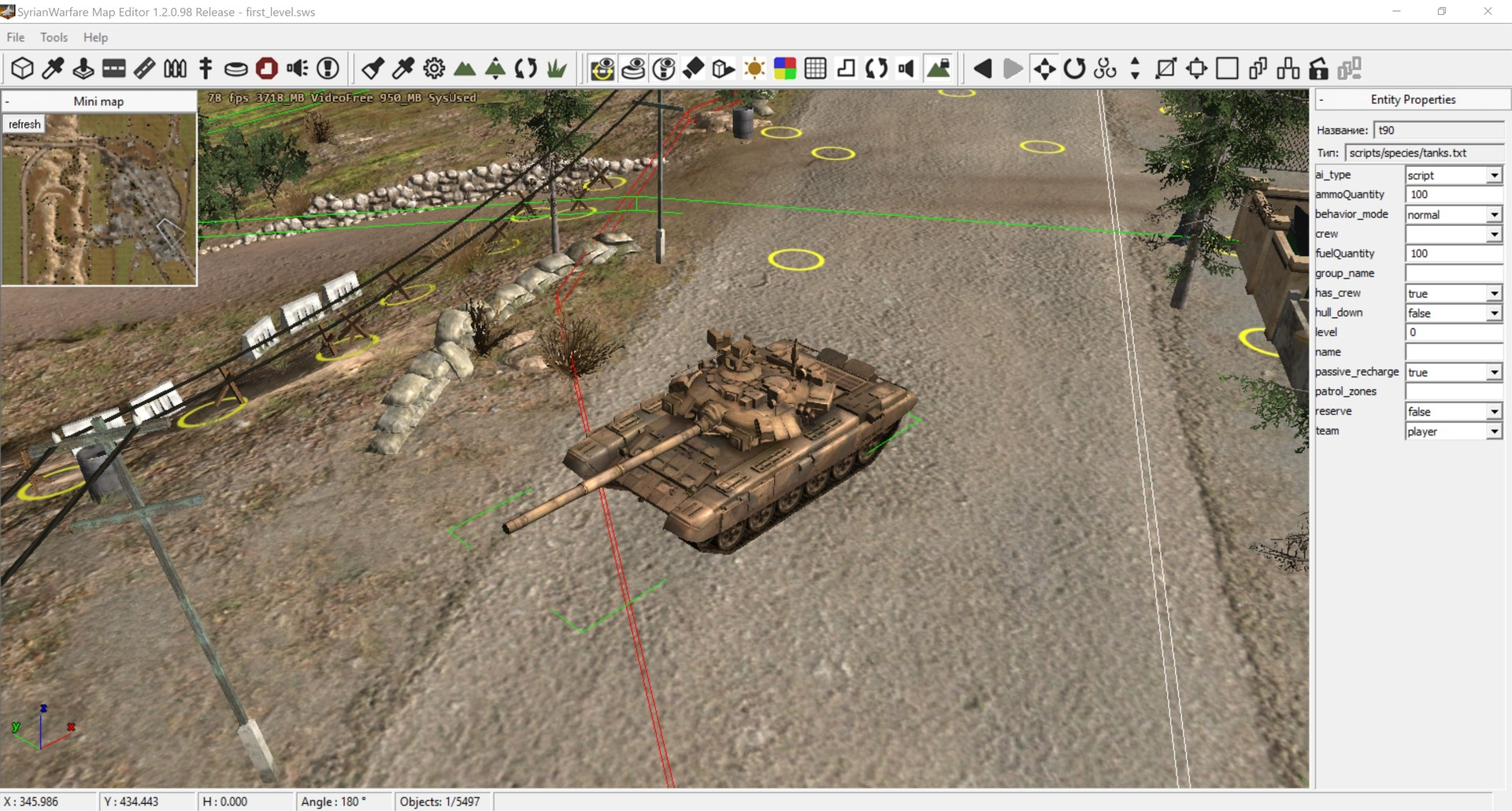Expand the behavior_mode dropdown
The image size is (1512, 811).
(x=1494, y=214)
